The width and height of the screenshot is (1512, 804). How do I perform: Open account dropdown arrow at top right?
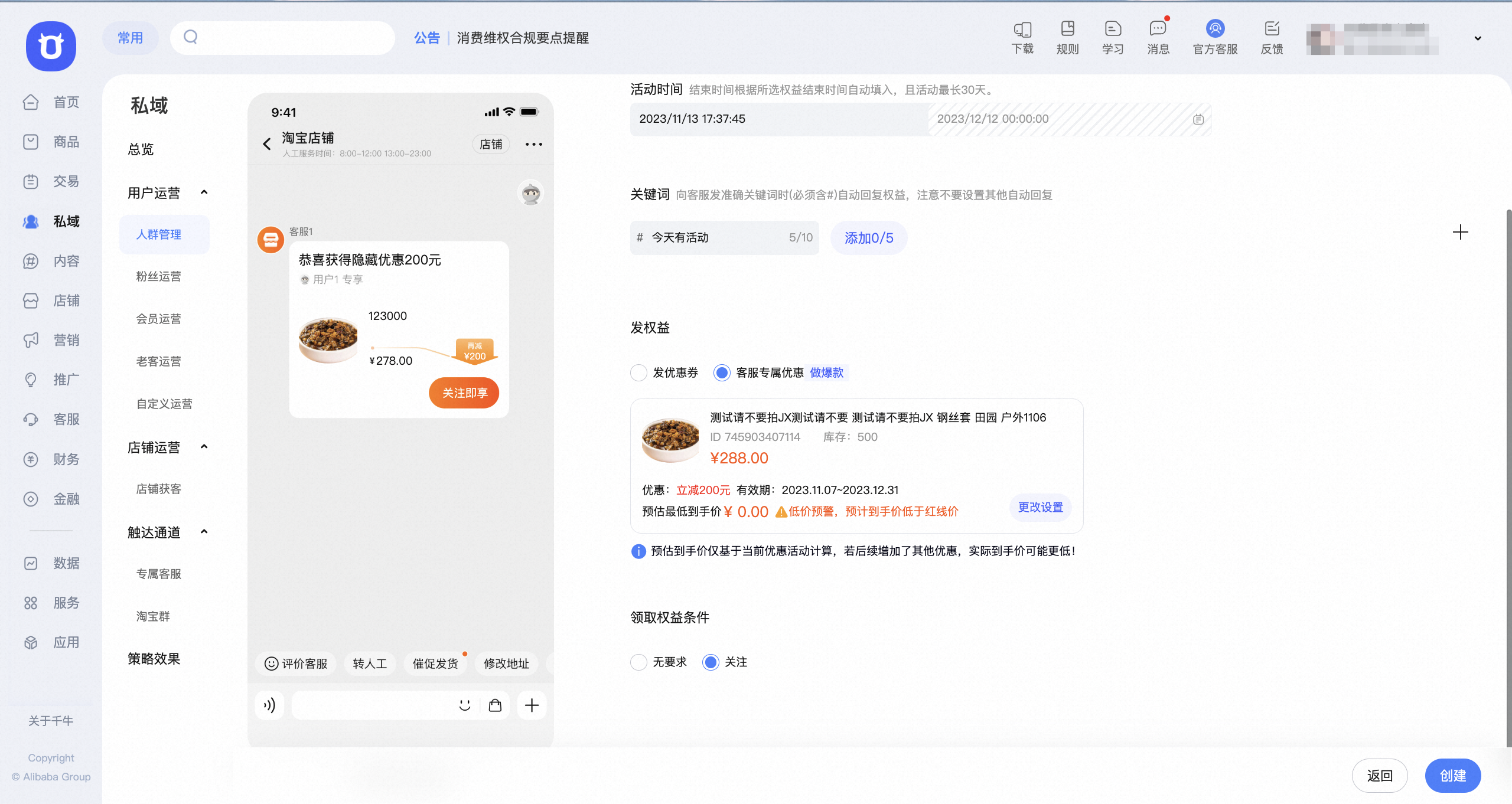(x=1478, y=38)
